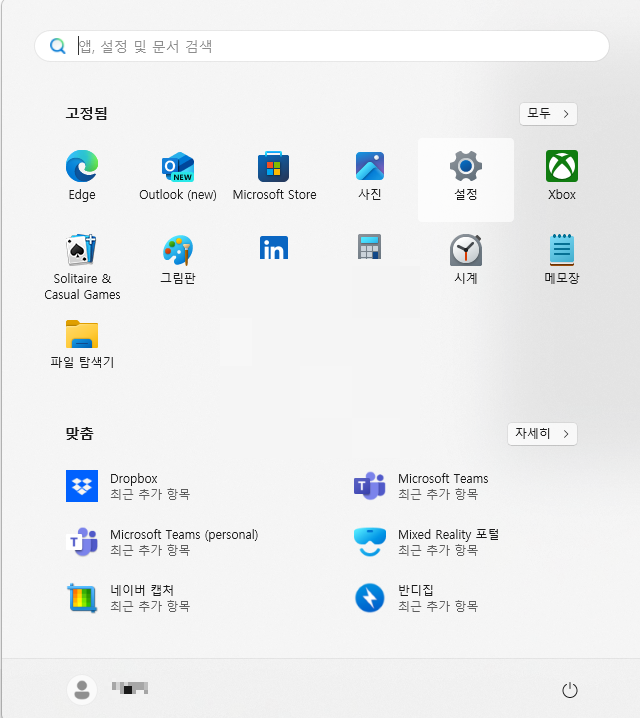Launch the Xbox app

pyautogui.click(x=562, y=176)
